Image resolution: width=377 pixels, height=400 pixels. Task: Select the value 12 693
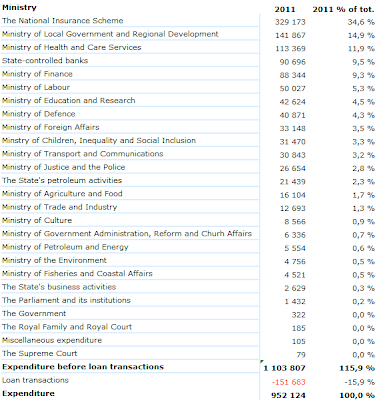pyautogui.click(x=293, y=209)
